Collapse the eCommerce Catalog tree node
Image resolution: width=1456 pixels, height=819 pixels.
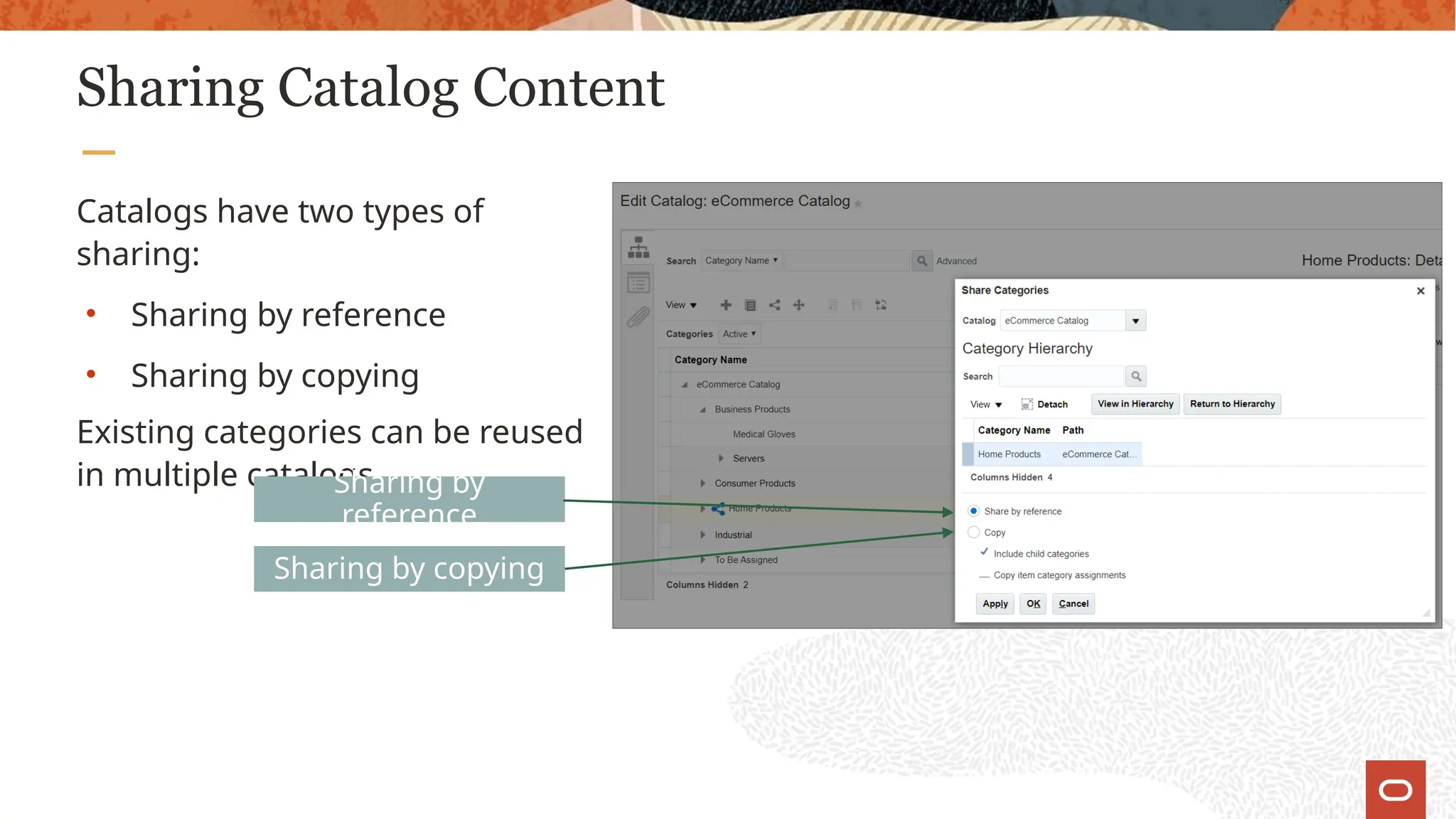coord(685,385)
